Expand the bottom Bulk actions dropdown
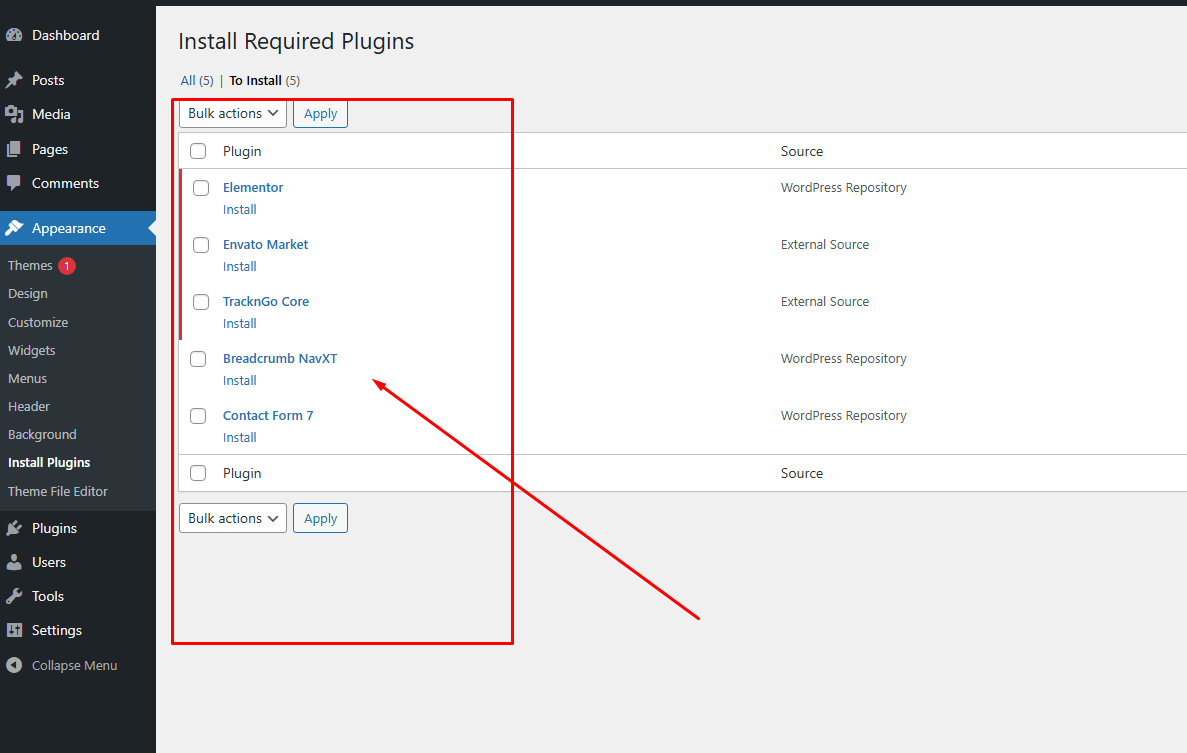This screenshot has width=1187, height=753. 233,518
